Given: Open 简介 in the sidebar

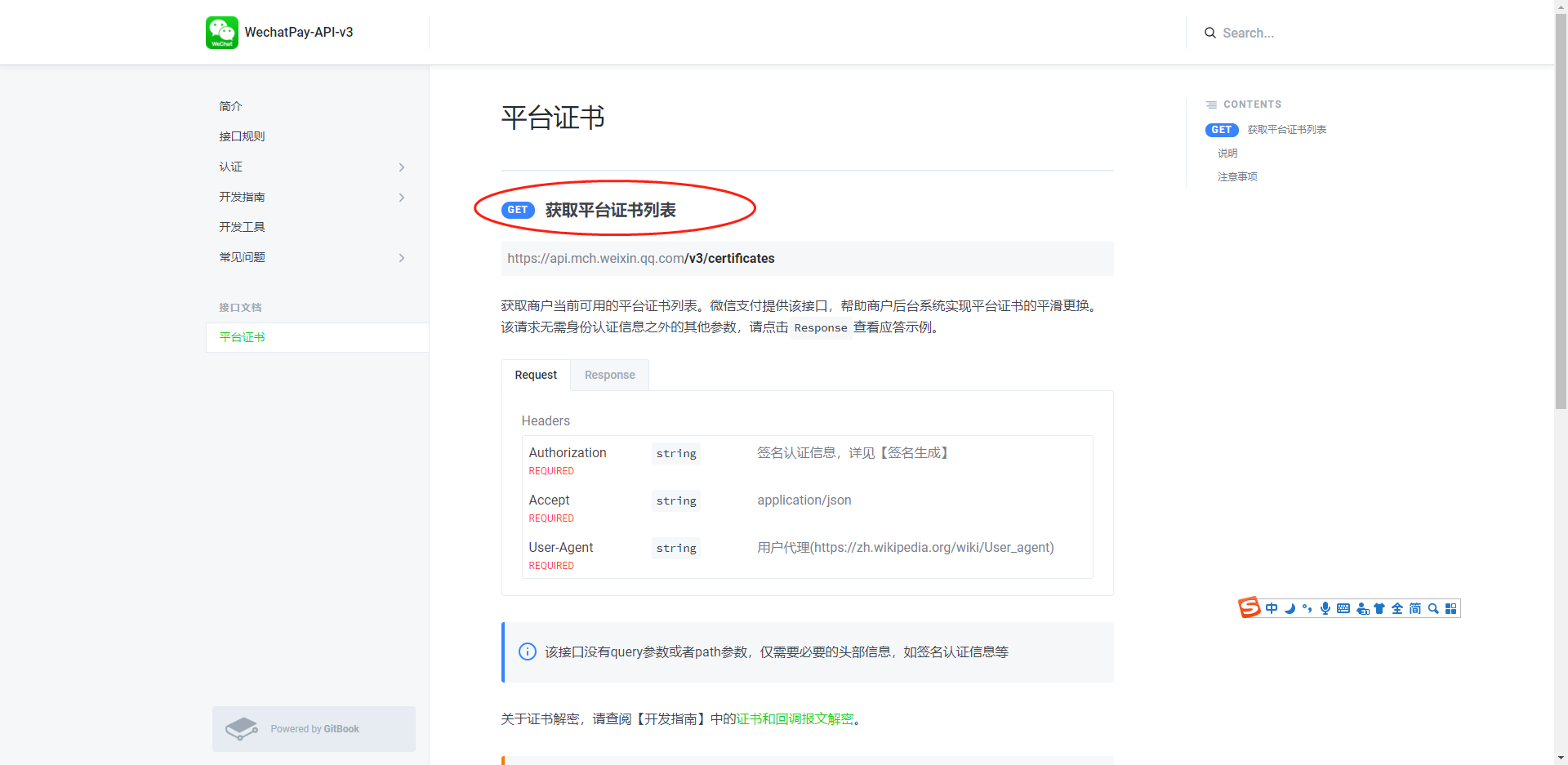Looking at the screenshot, I should 230,106.
